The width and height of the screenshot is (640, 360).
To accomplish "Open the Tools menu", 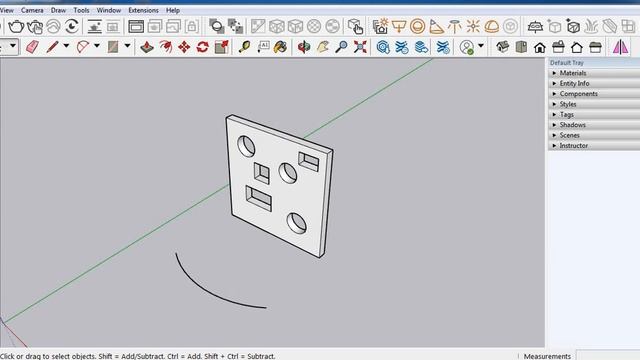I will click(81, 10).
